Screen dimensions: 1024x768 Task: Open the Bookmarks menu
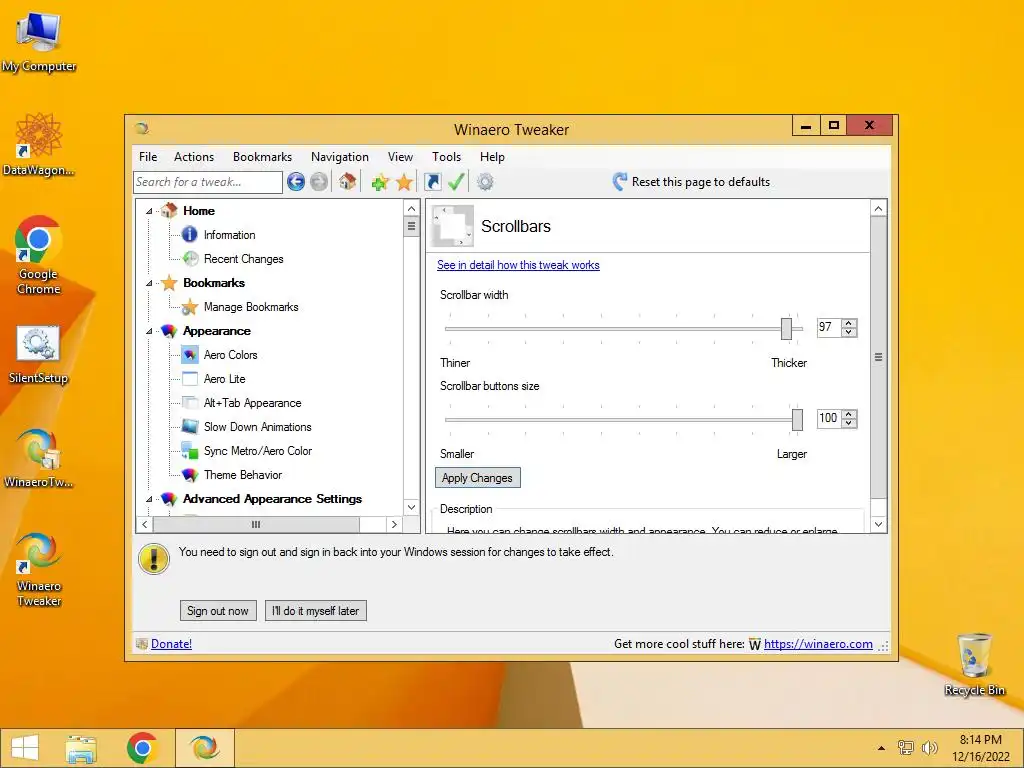[263, 157]
